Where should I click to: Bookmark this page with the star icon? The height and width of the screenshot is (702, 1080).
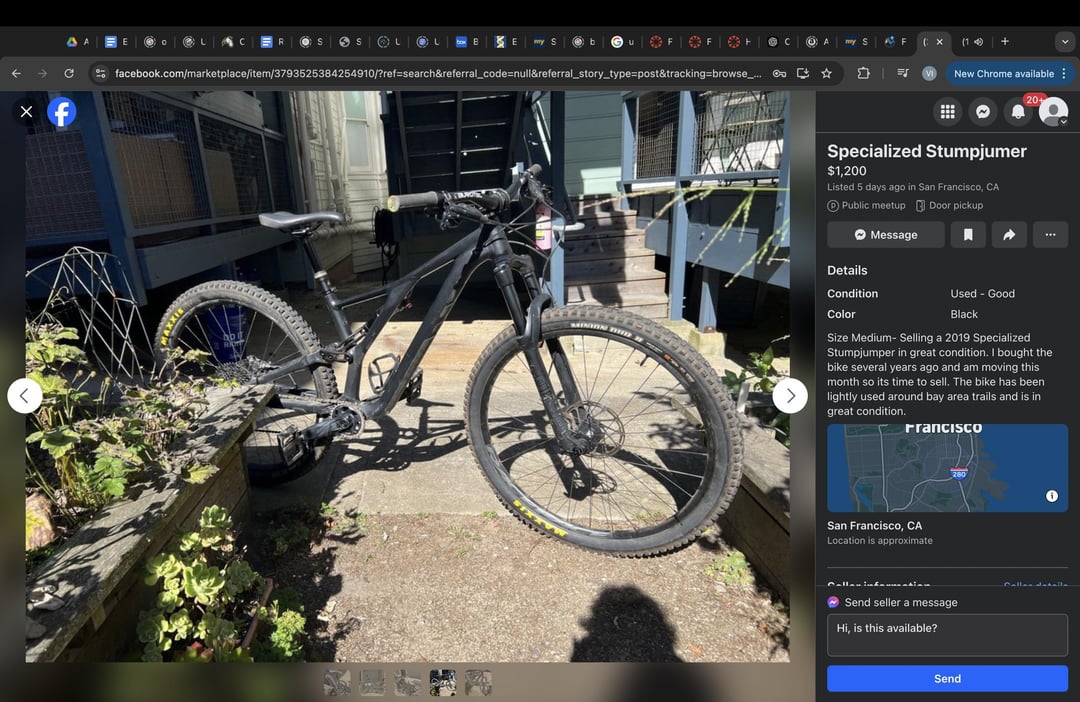click(x=827, y=73)
